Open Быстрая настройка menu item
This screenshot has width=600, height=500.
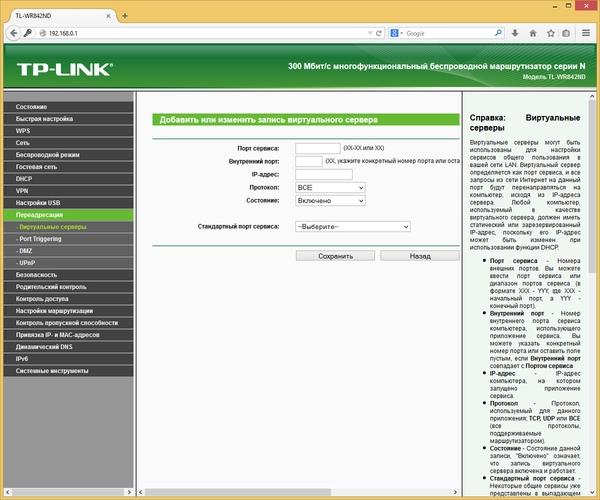pyautogui.click(x=69, y=119)
